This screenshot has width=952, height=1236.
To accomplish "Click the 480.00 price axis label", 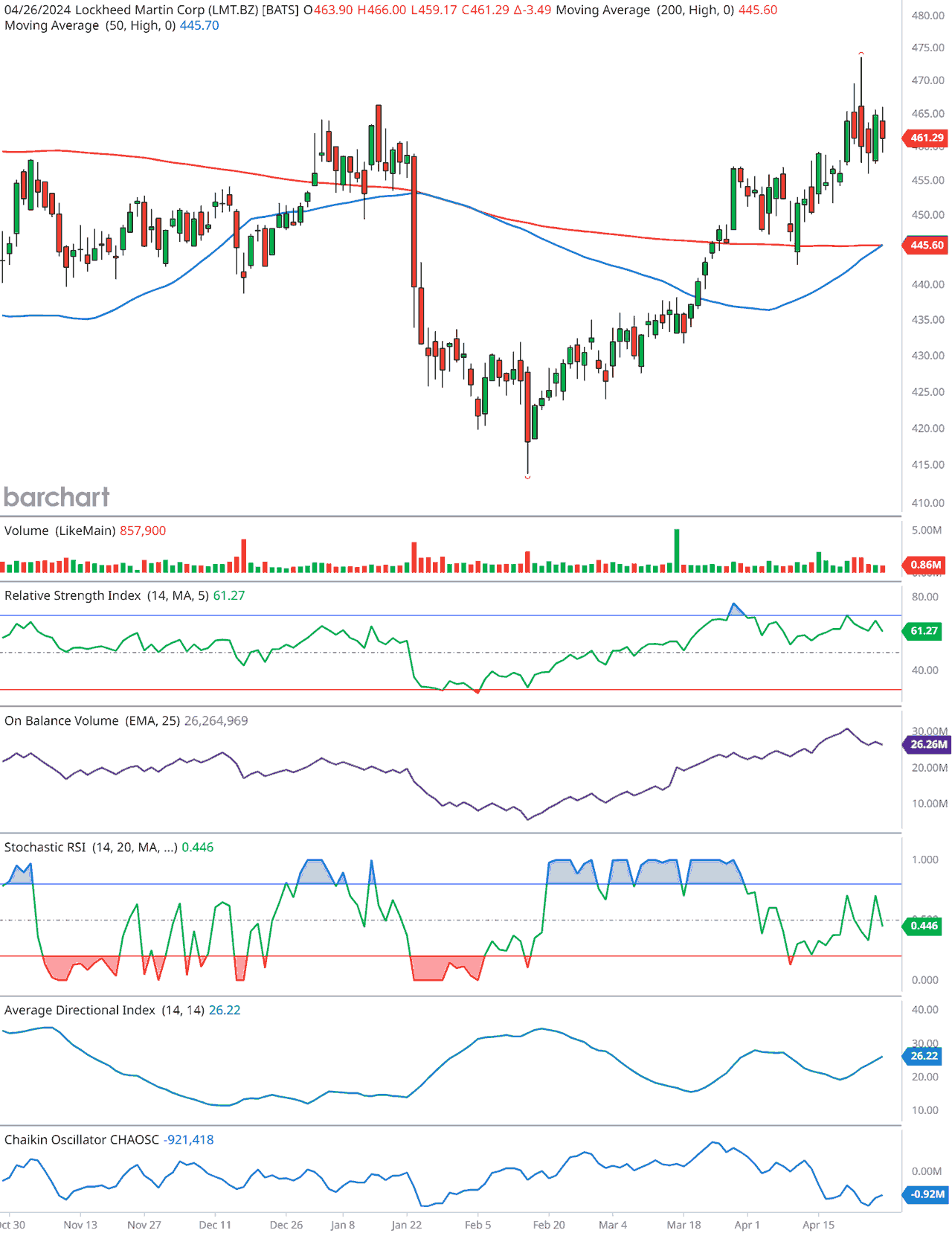I will pyautogui.click(x=927, y=16).
